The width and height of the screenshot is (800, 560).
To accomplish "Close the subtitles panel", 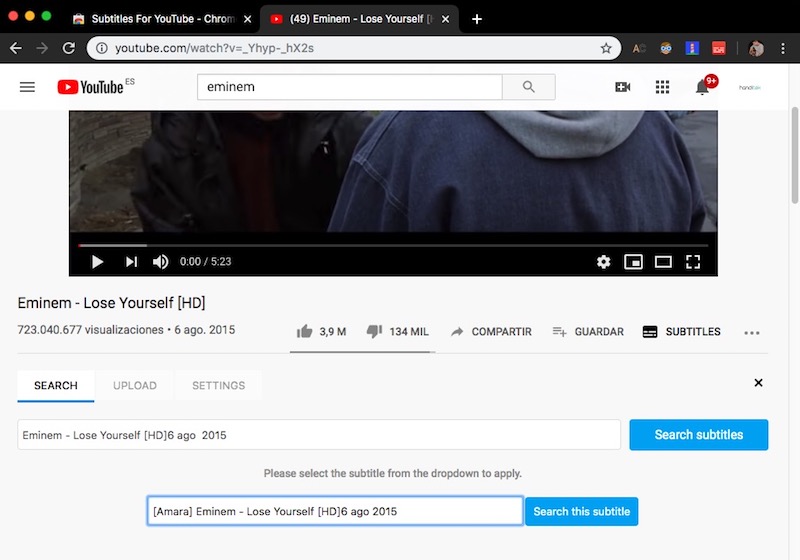I will (758, 383).
